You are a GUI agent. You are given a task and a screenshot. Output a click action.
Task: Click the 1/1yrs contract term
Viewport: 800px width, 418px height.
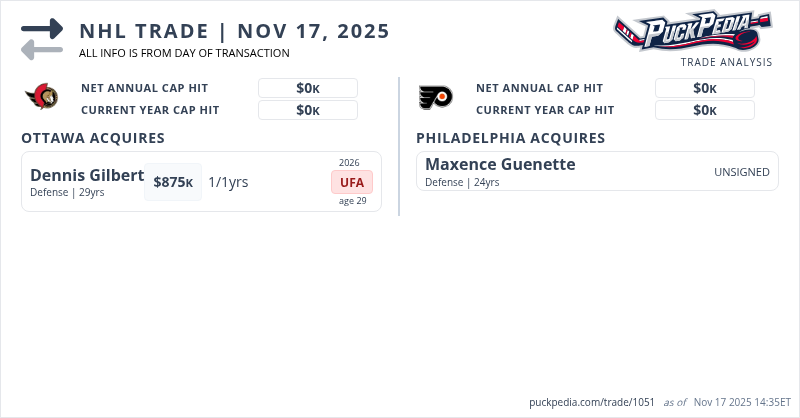(228, 182)
